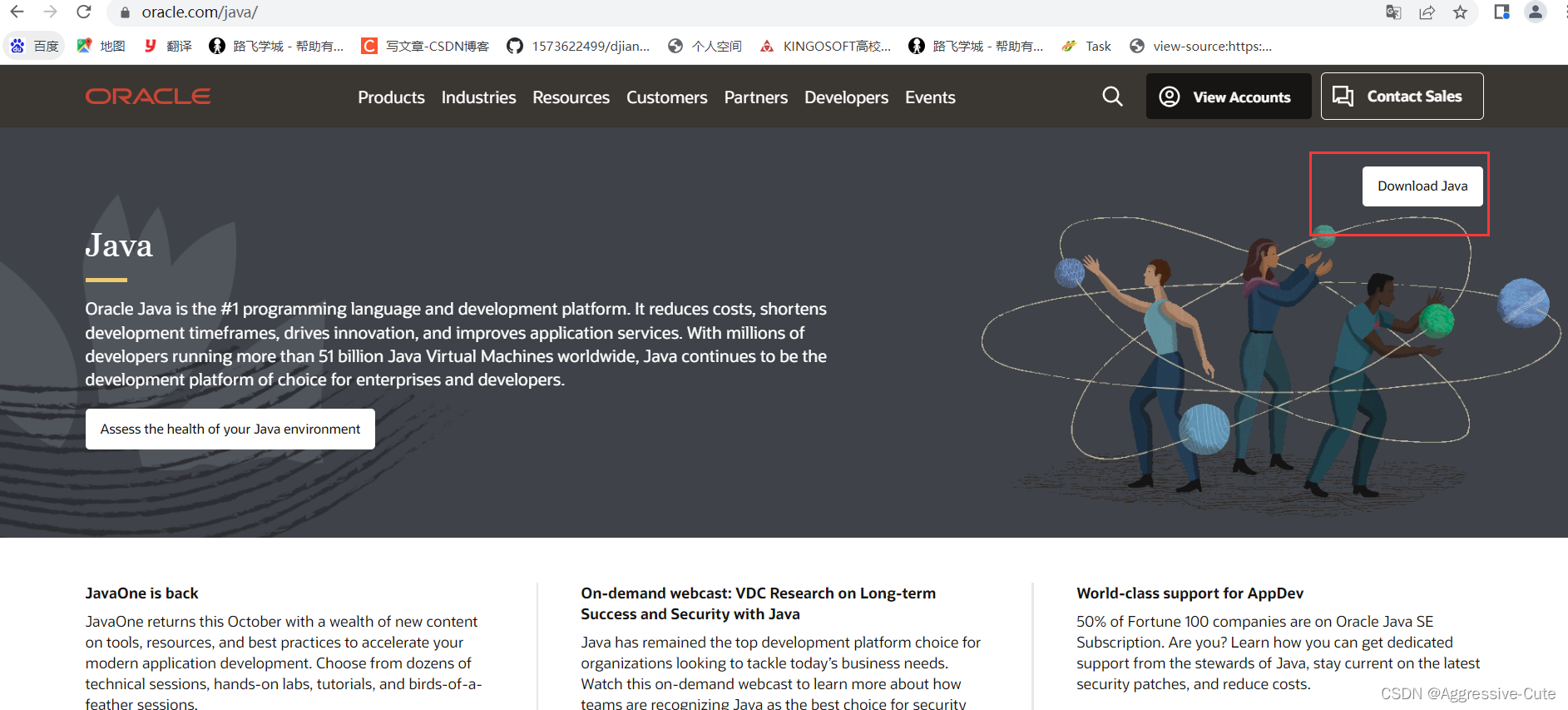
Task: Open the 写文章-CSDN博客 bookmark
Action: [425, 46]
